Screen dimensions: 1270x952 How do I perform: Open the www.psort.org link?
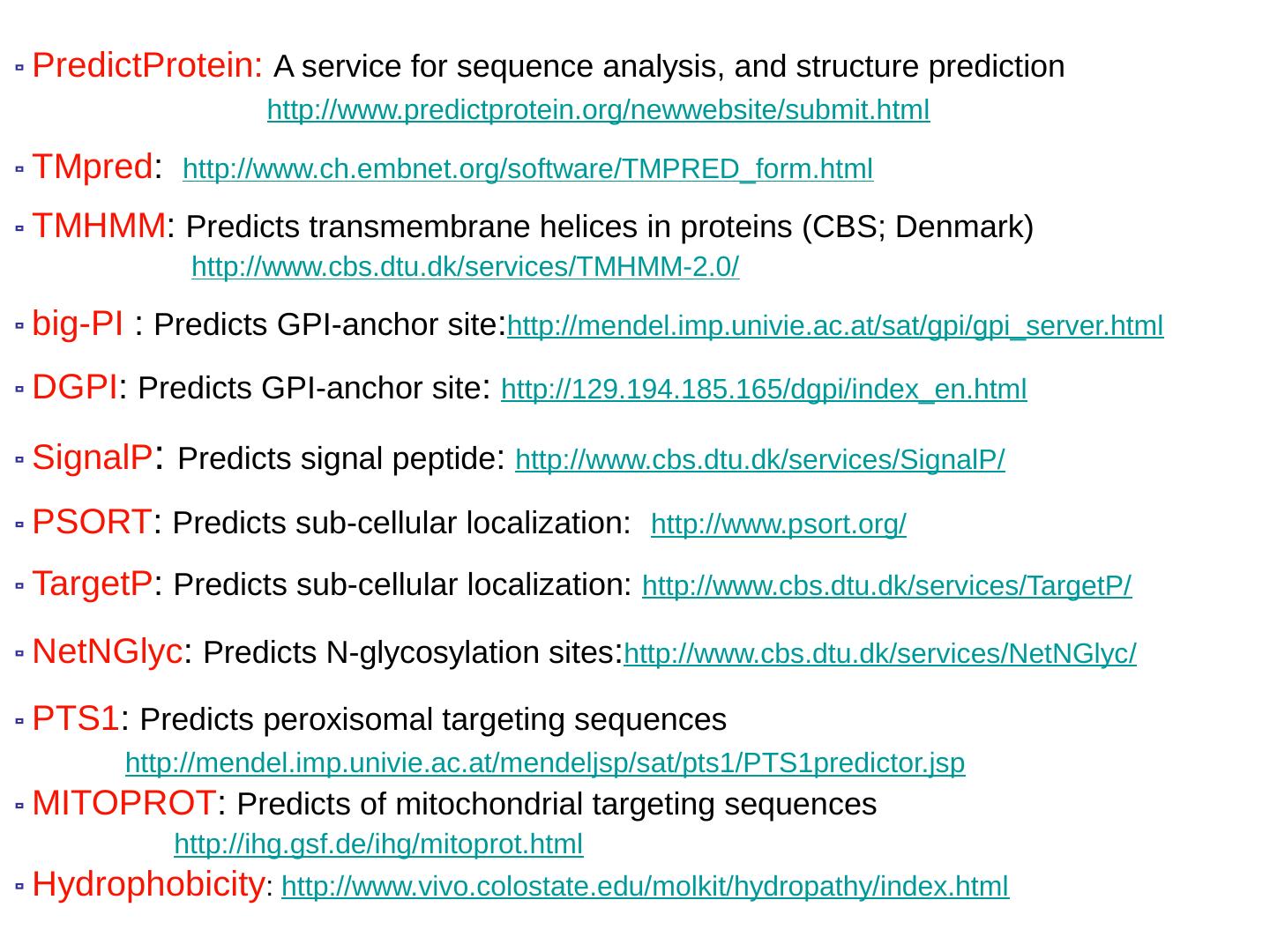(x=778, y=524)
